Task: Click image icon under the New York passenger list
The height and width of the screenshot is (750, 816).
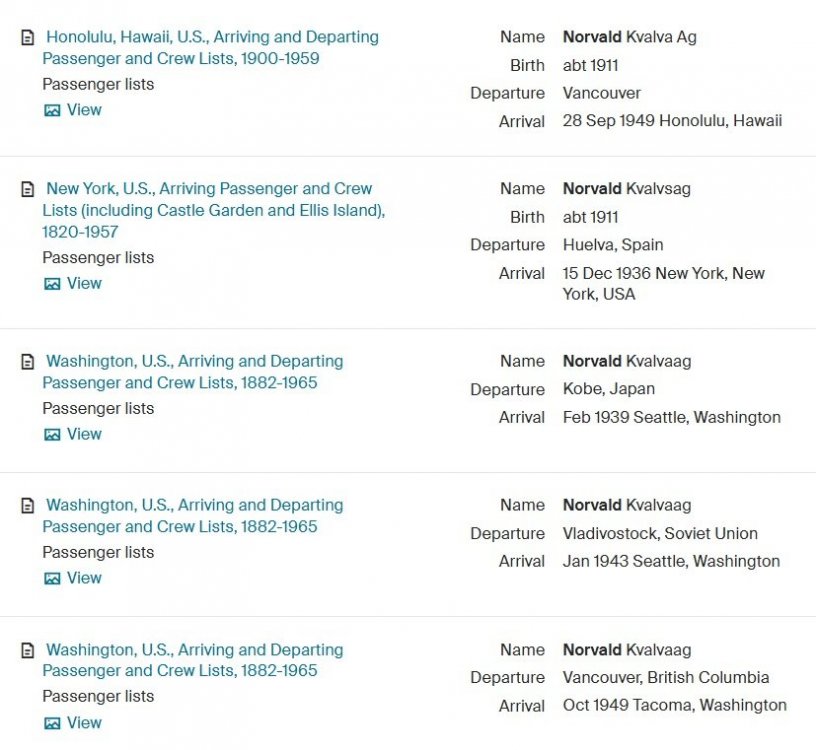Action: pos(52,284)
